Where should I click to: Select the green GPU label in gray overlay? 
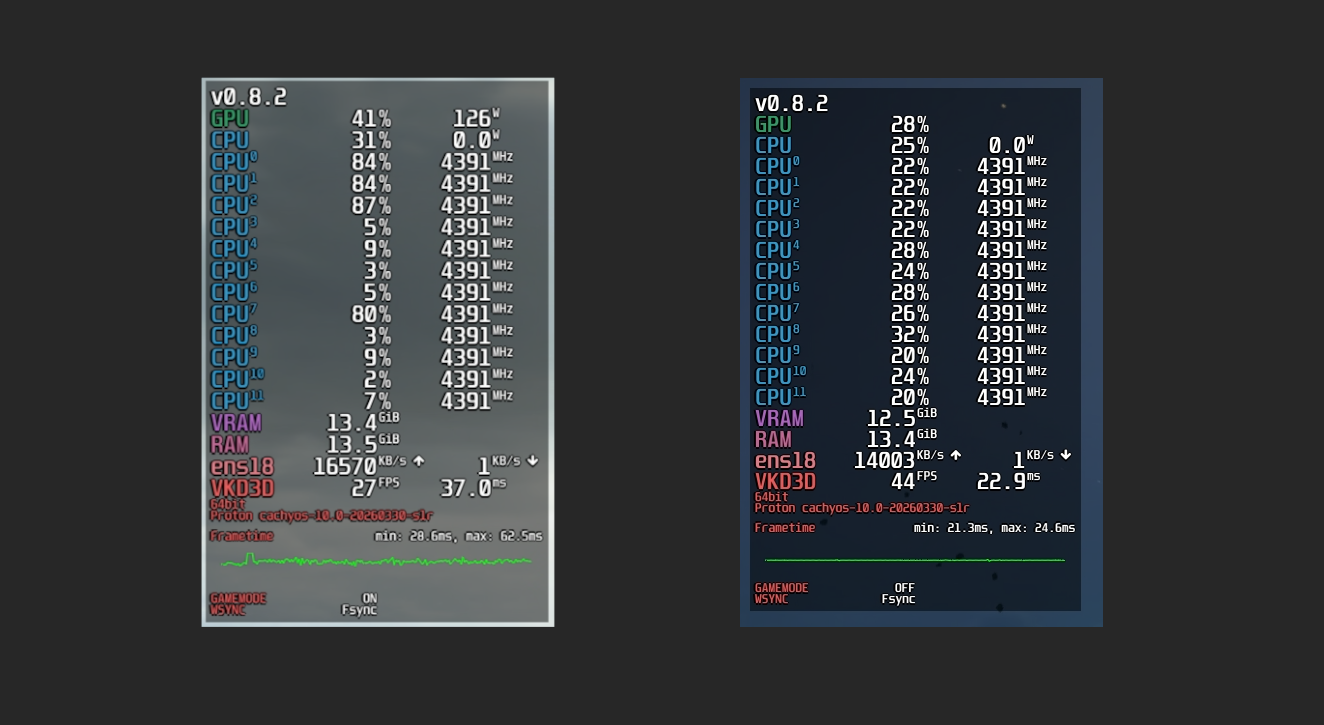230,118
